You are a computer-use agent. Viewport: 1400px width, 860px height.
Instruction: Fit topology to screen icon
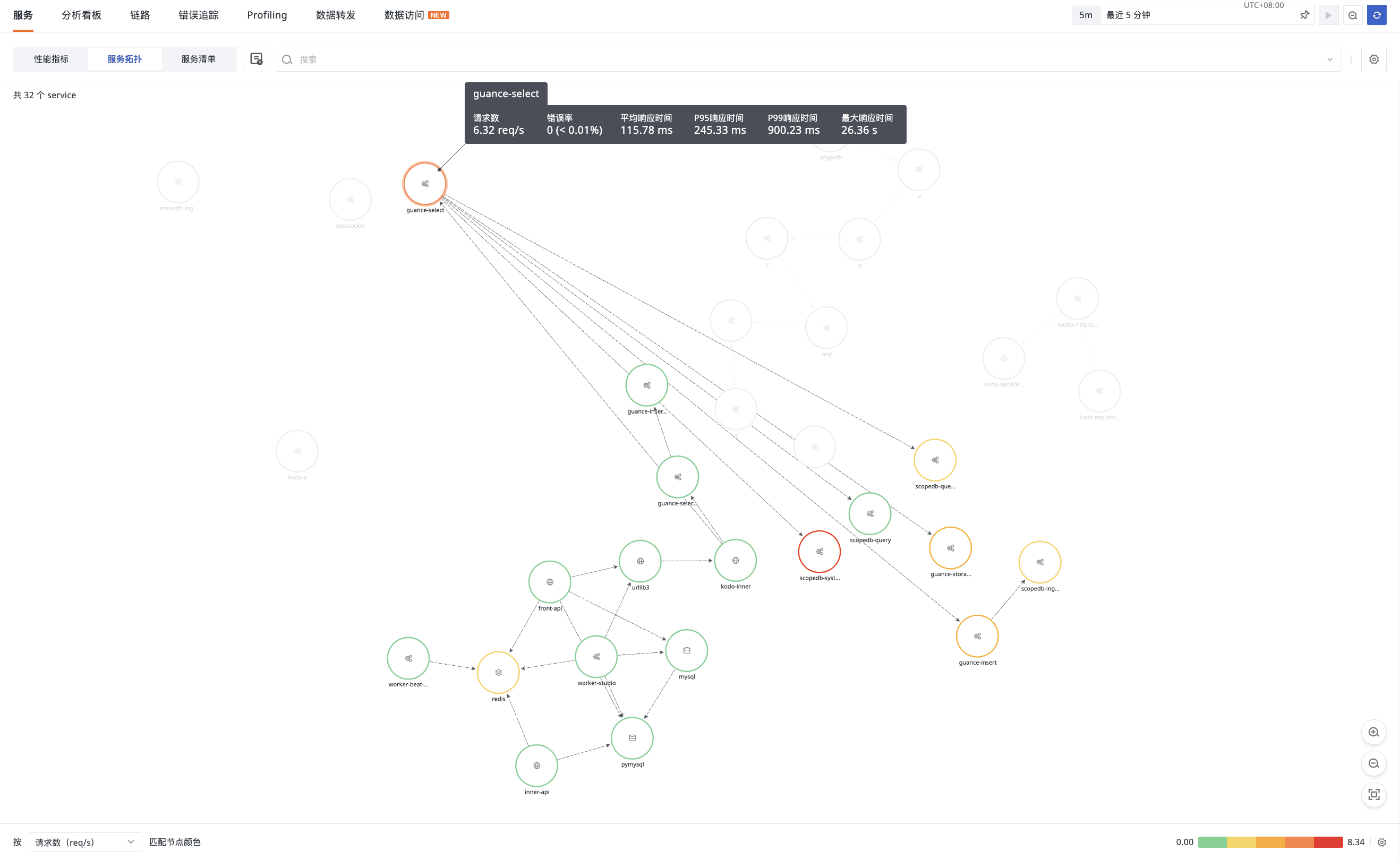(1373, 795)
